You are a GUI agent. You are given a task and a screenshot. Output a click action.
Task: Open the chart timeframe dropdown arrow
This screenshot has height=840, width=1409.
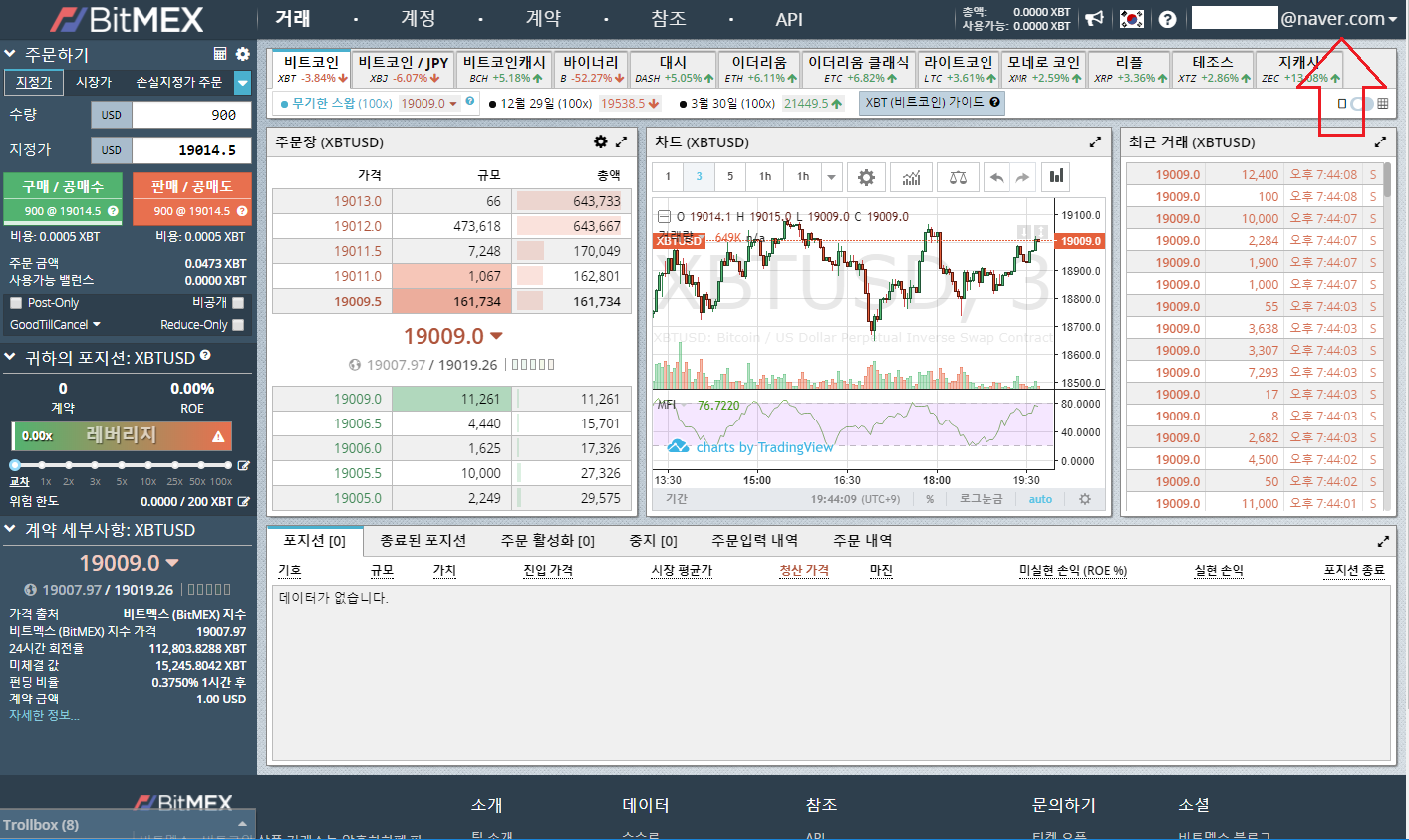tap(832, 177)
